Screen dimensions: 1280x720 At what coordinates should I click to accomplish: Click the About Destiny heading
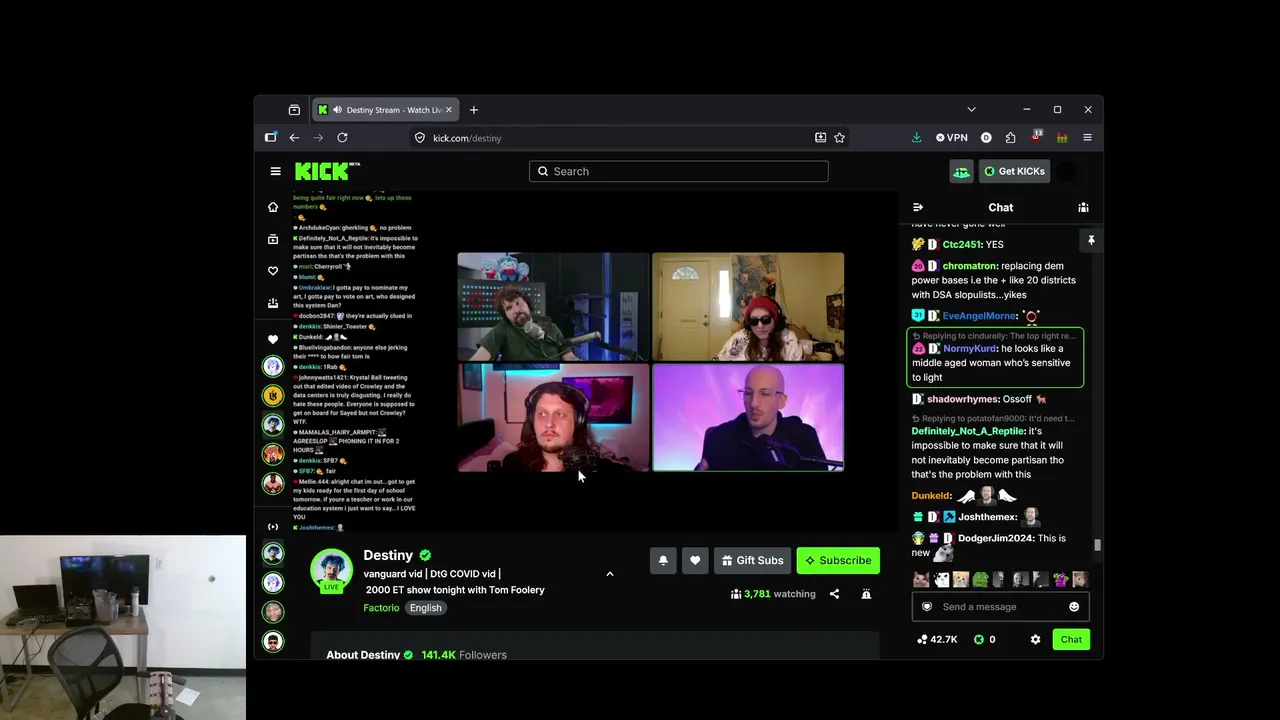(x=363, y=655)
